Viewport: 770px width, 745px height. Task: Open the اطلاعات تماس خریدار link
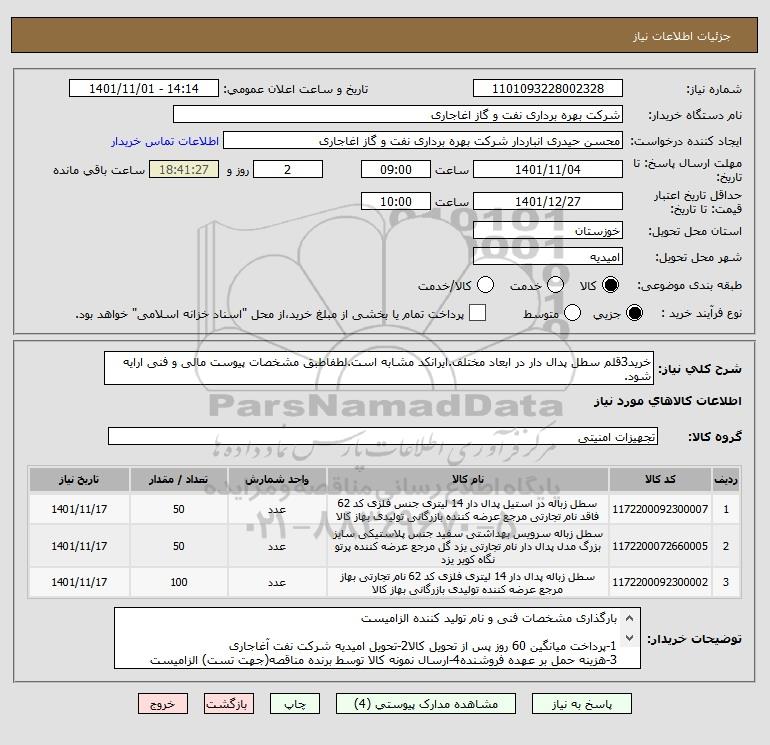165,141
